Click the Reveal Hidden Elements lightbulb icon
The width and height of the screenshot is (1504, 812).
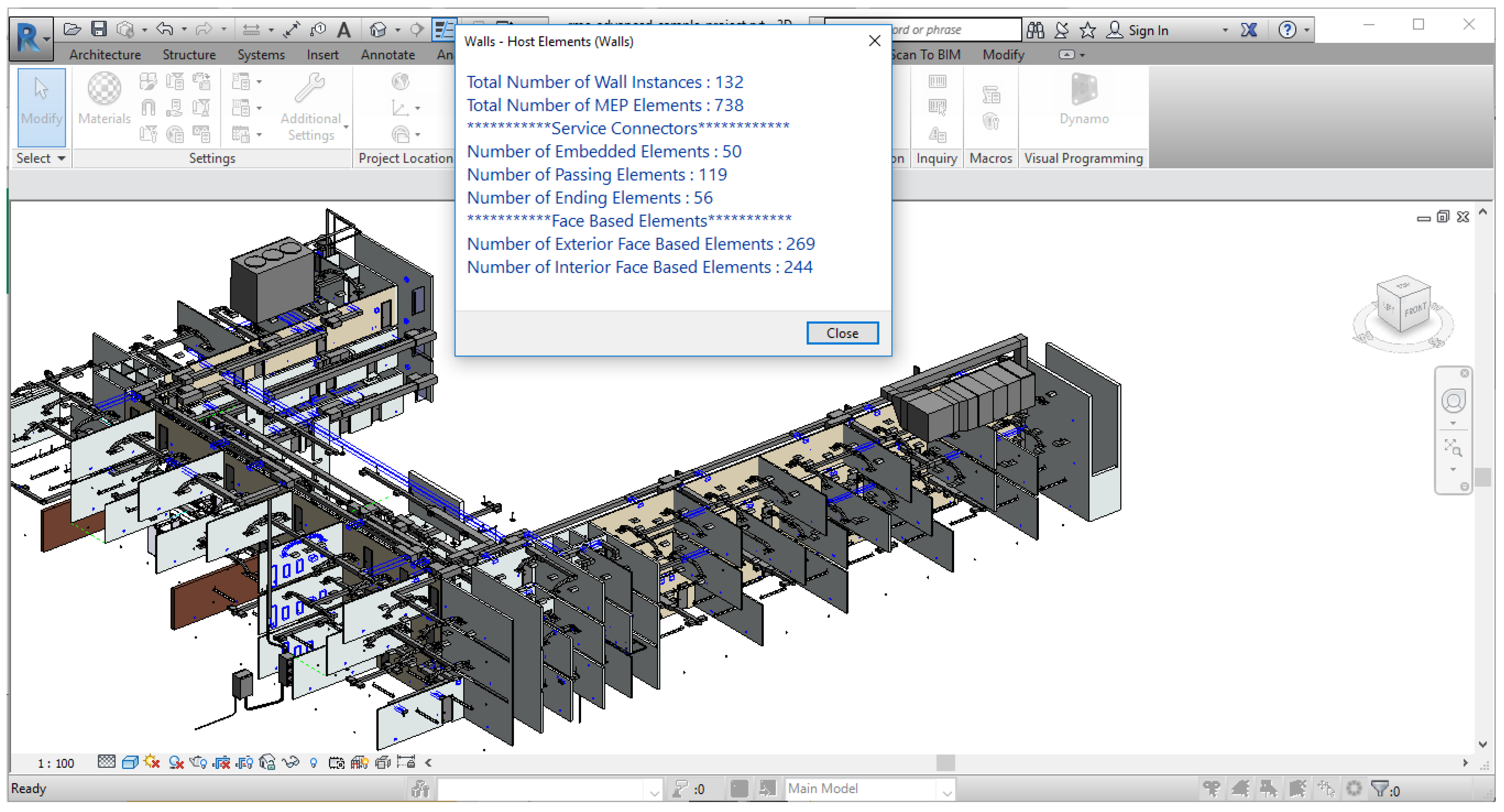tap(313, 762)
